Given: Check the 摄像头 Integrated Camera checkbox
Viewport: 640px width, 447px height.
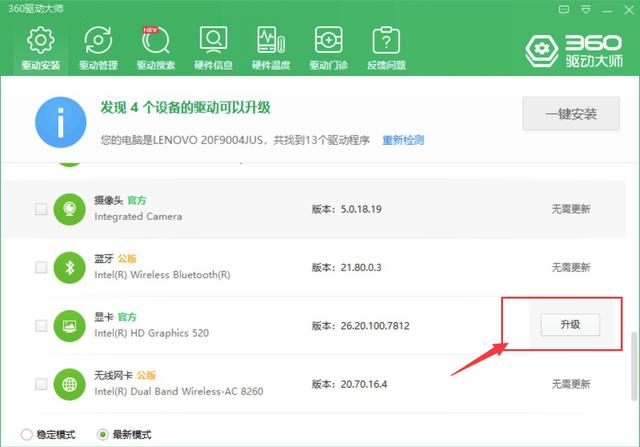Looking at the screenshot, I should tap(41, 209).
